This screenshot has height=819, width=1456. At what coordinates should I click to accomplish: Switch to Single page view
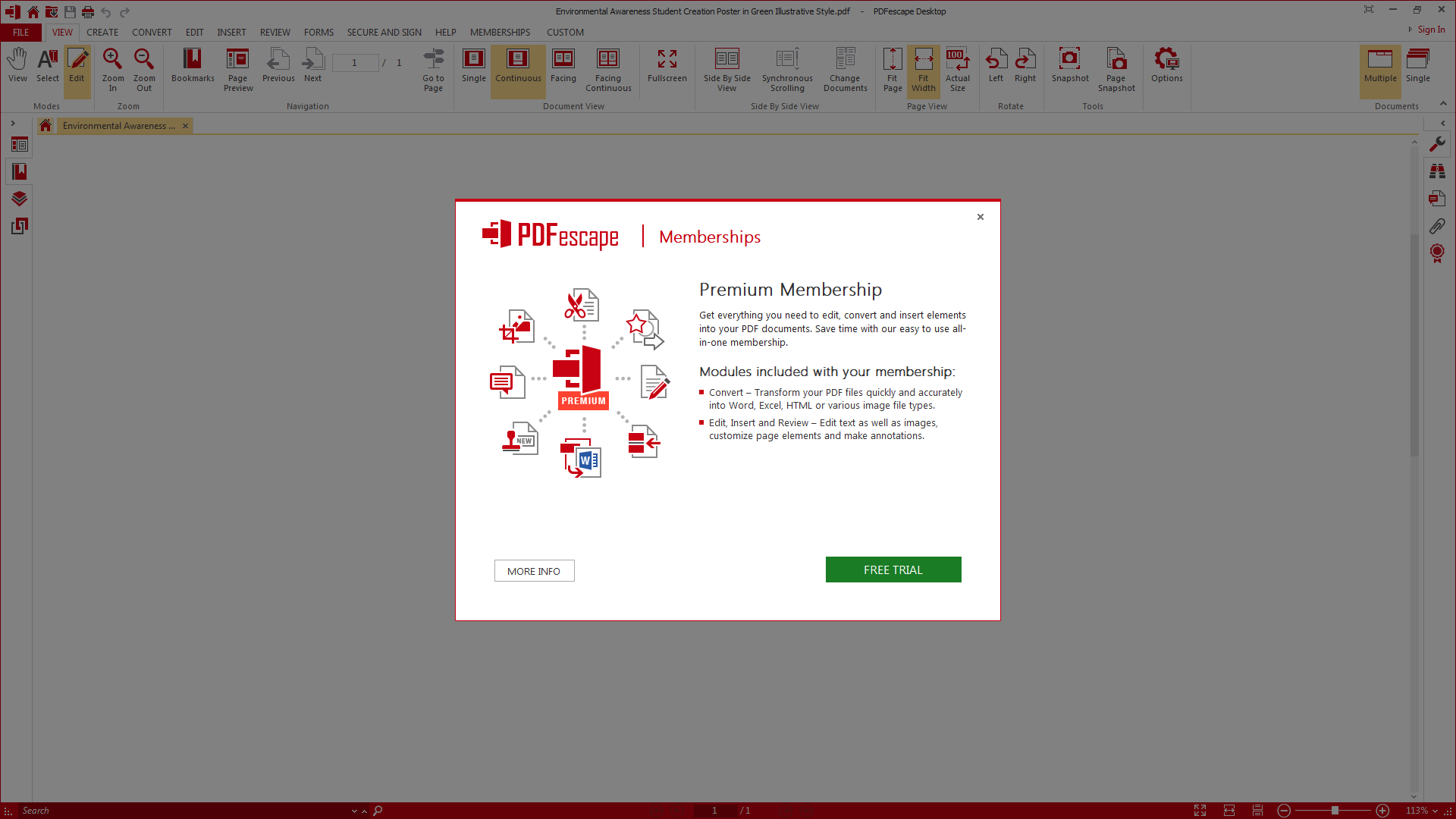(x=474, y=66)
